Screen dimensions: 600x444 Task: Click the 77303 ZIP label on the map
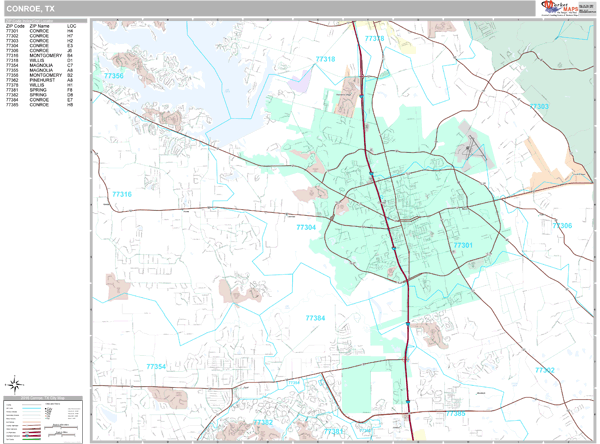click(x=538, y=106)
